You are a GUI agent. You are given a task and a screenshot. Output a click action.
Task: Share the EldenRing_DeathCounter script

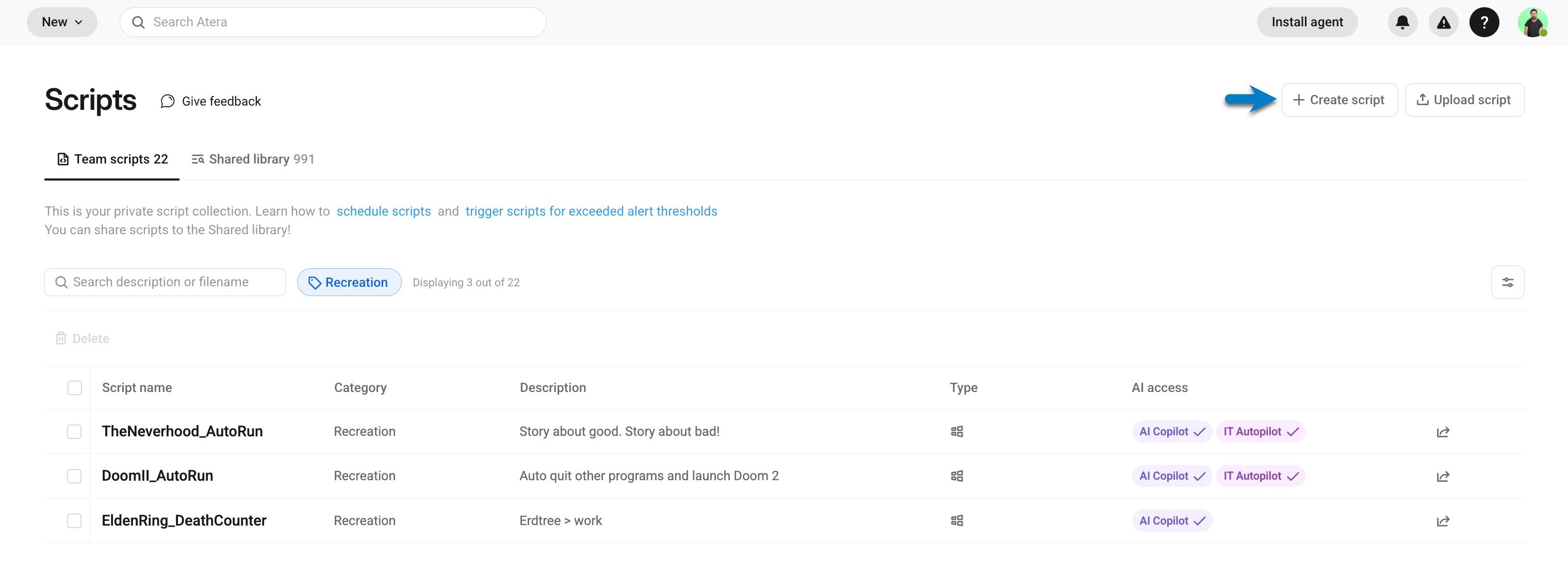[1443, 521]
